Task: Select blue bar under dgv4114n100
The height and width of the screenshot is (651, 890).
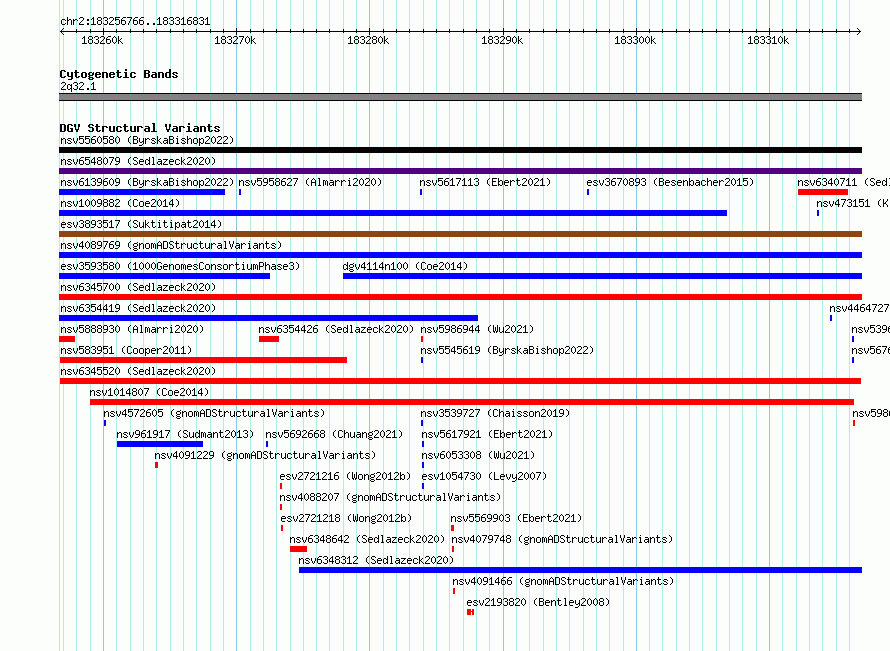Action: click(x=602, y=276)
